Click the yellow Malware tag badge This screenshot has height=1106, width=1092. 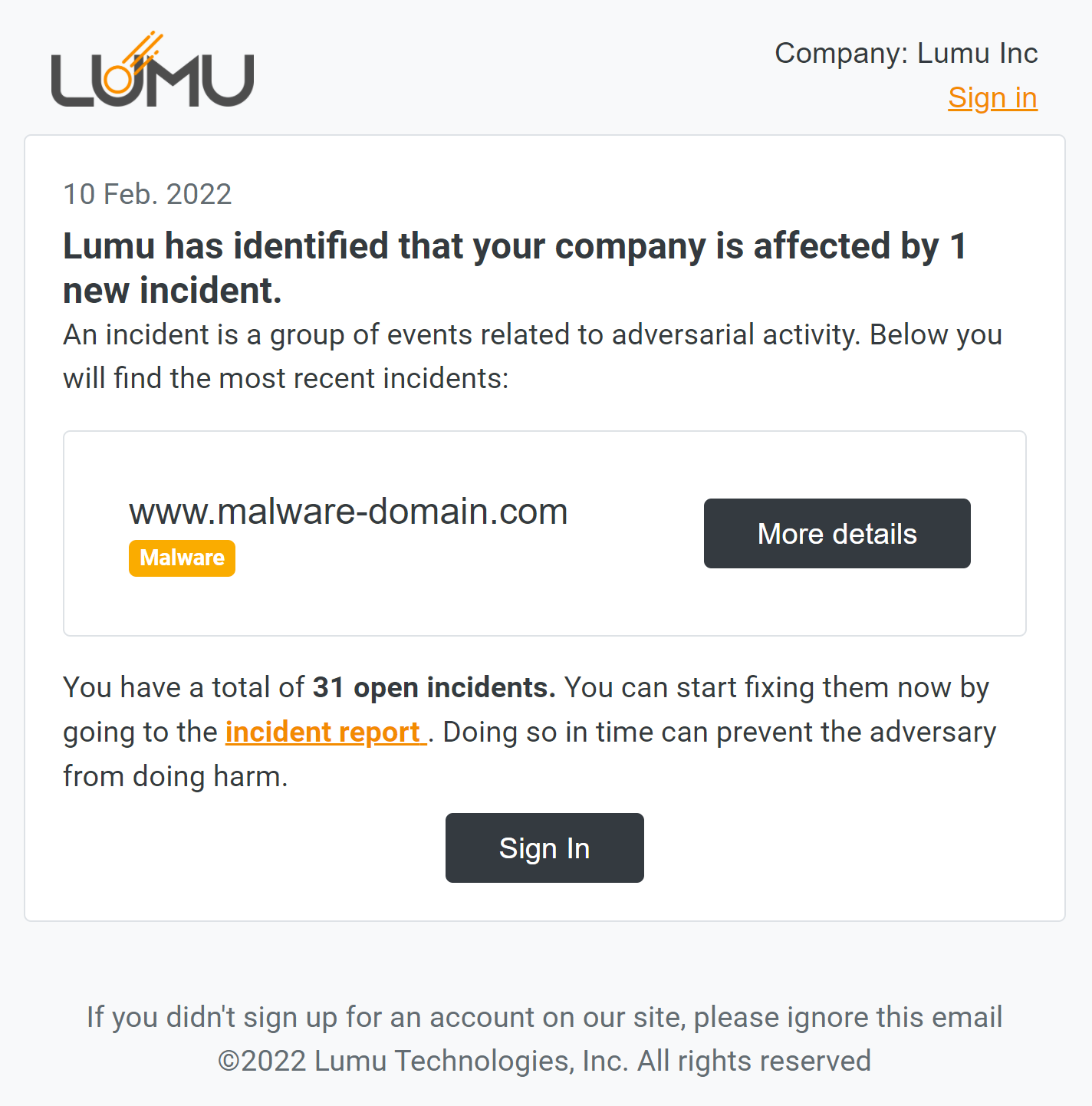pos(182,558)
